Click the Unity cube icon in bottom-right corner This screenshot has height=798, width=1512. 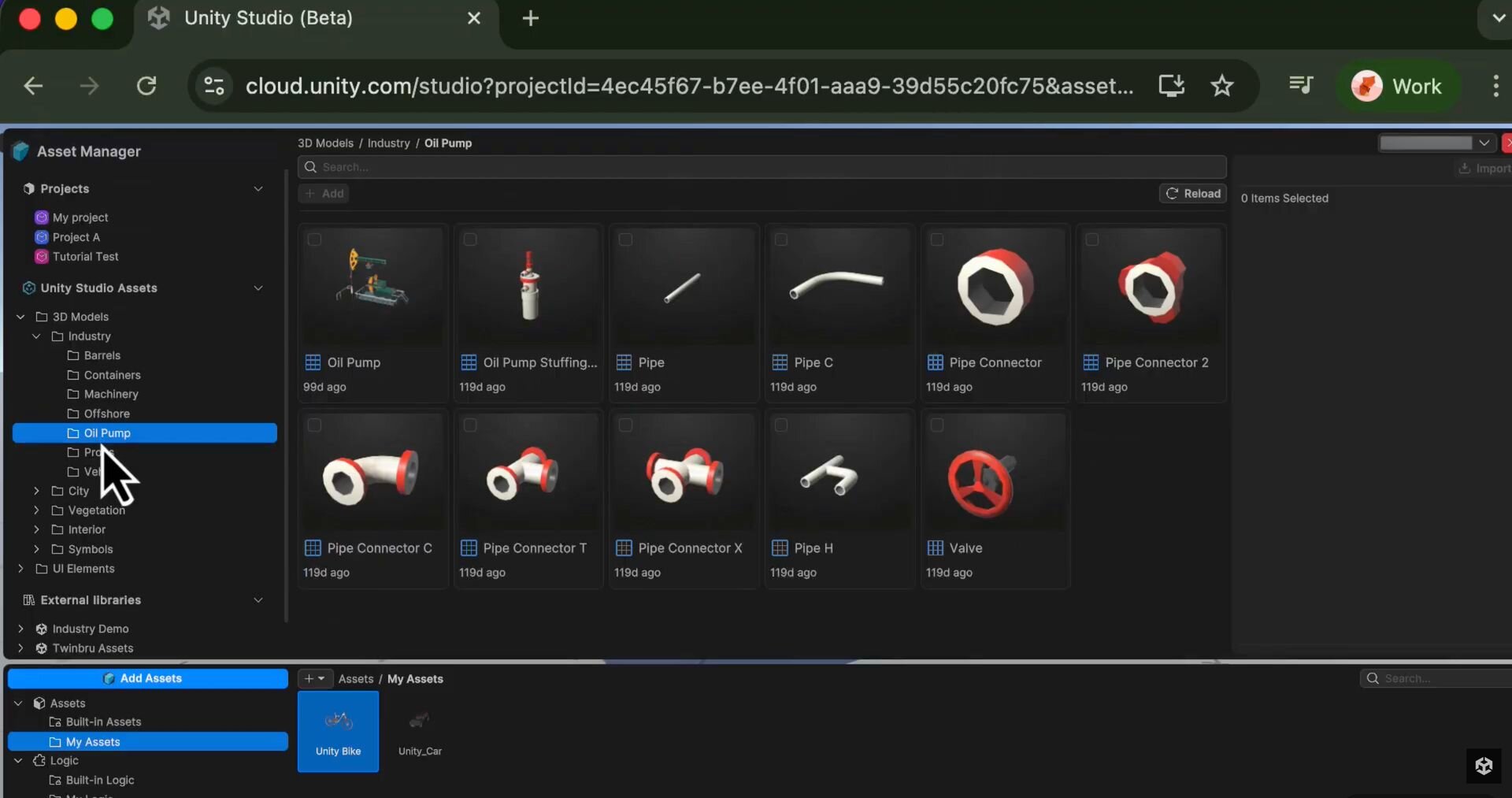(1484, 766)
